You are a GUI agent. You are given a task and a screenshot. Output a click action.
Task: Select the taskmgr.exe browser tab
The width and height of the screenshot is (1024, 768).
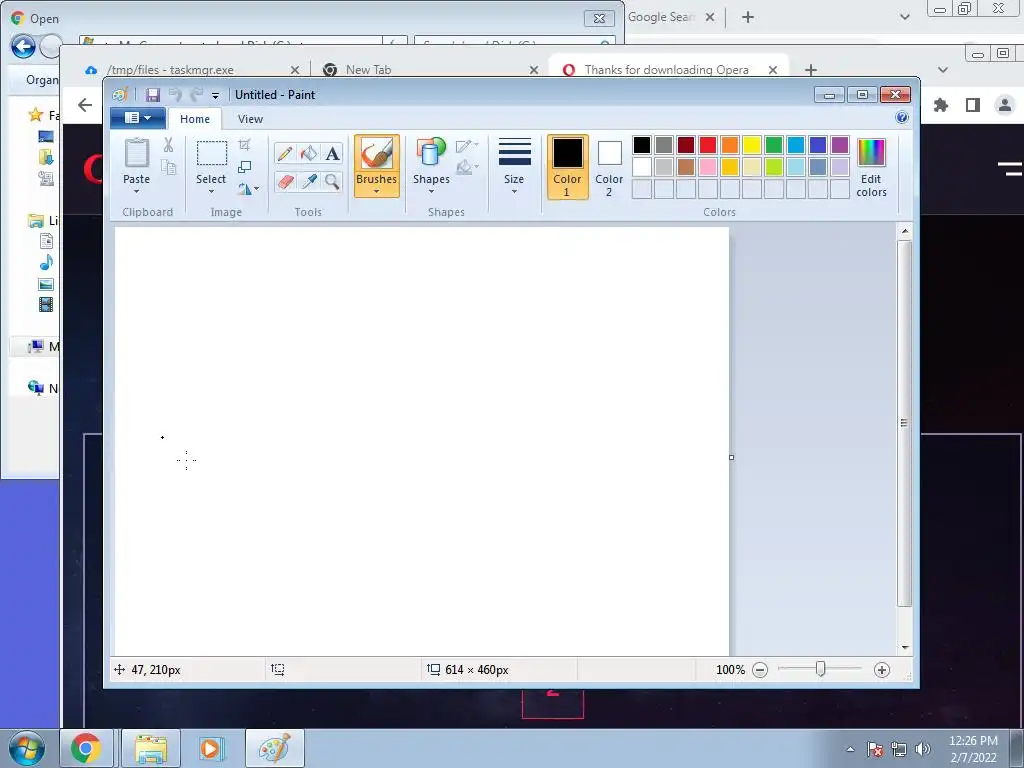pos(170,69)
